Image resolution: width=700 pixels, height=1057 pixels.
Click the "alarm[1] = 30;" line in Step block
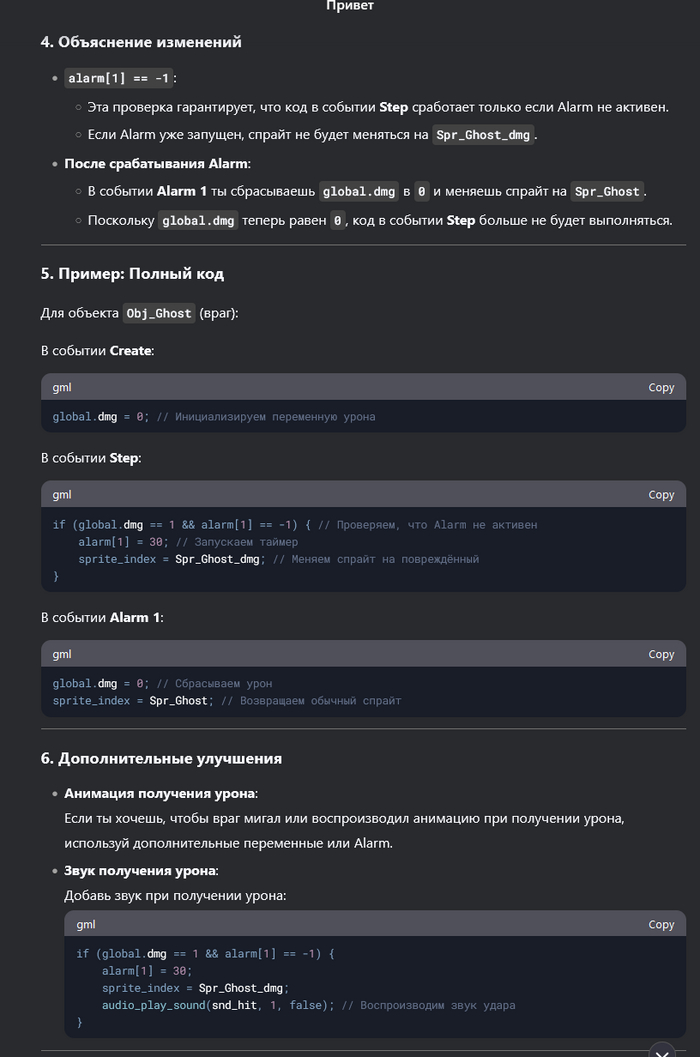(114, 542)
